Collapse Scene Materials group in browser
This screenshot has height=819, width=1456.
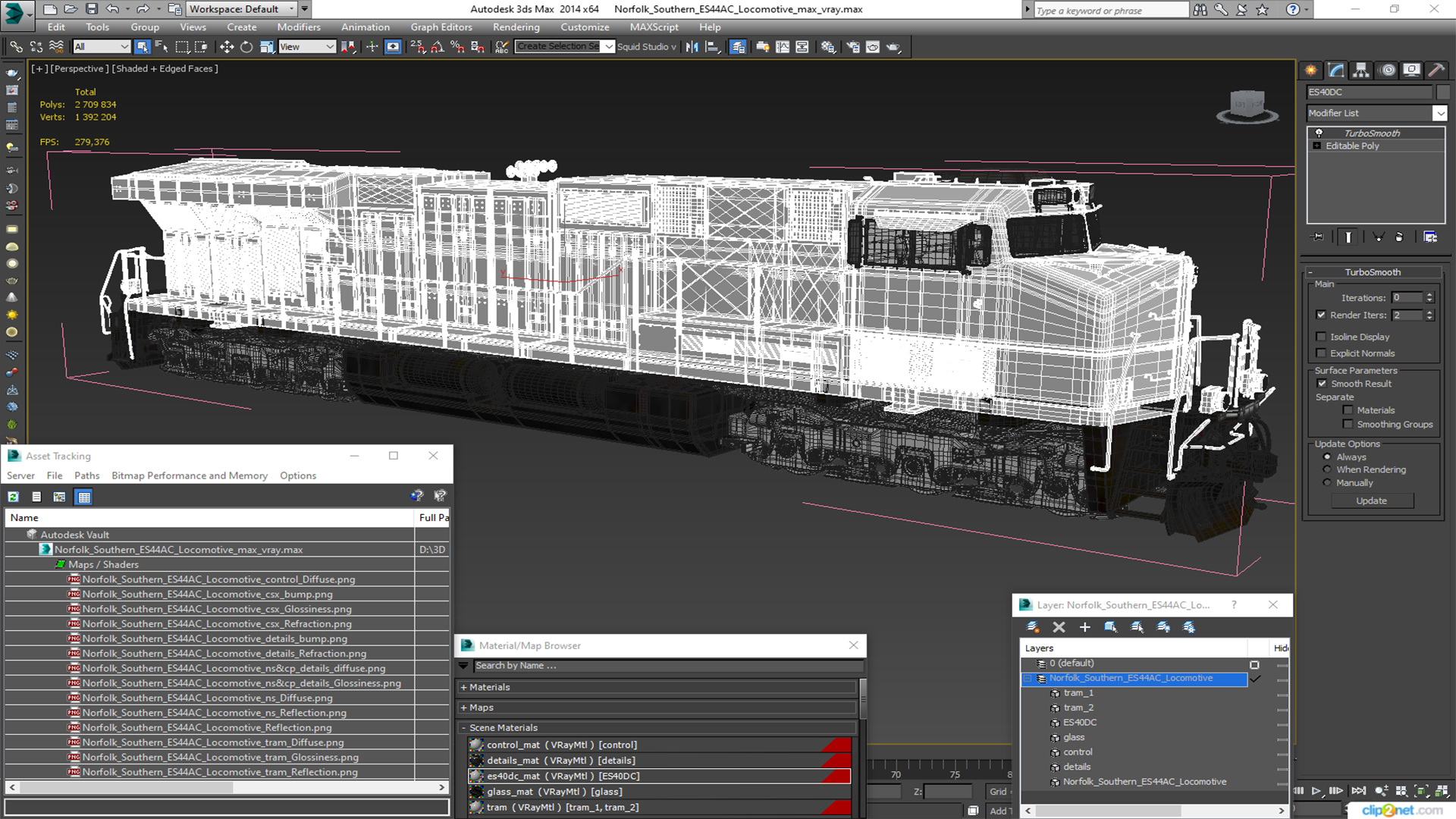coord(463,728)
